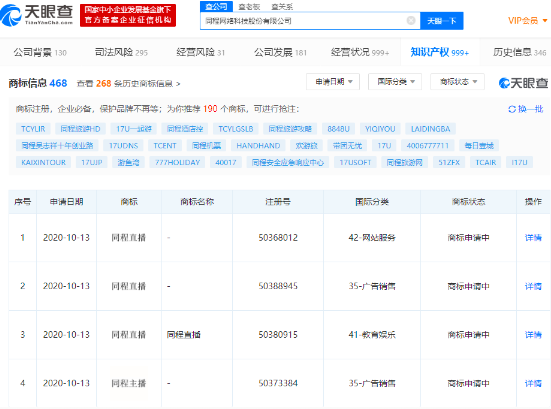Click the Tianyancha logo at top left
This screenshot has height=409, width=551.
point(37,15)
